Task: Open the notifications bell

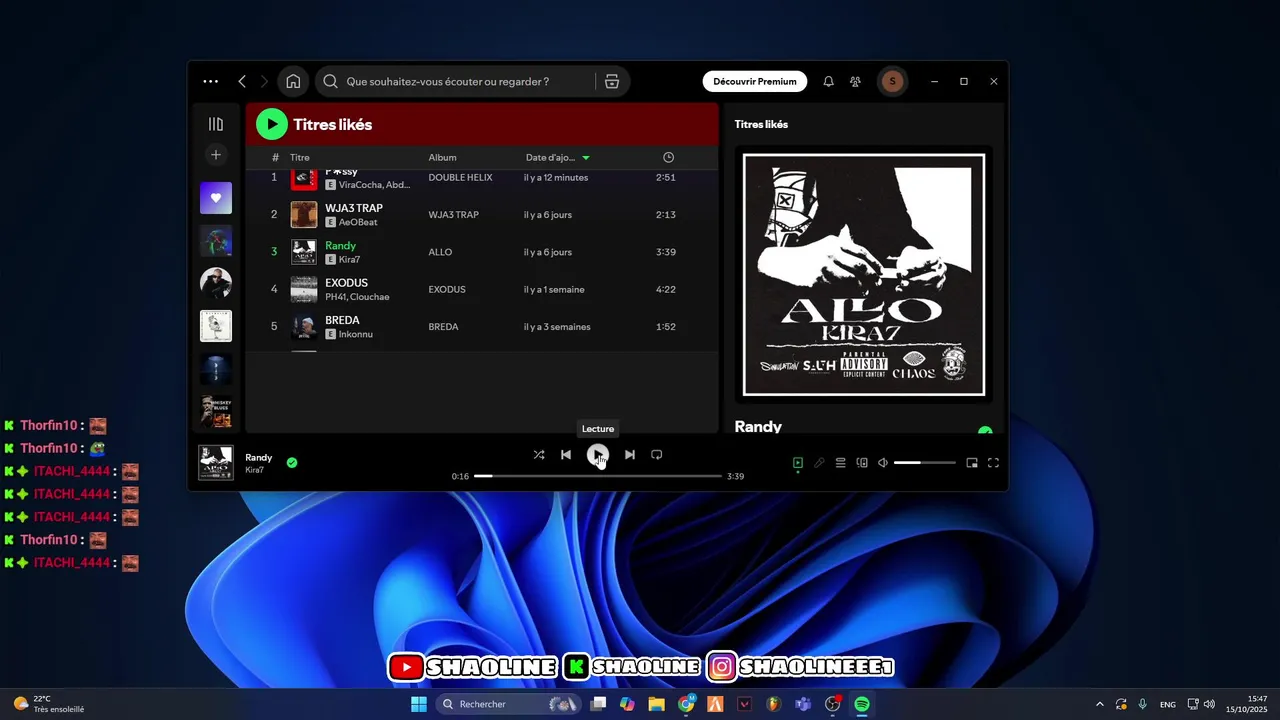Action: 828,82
